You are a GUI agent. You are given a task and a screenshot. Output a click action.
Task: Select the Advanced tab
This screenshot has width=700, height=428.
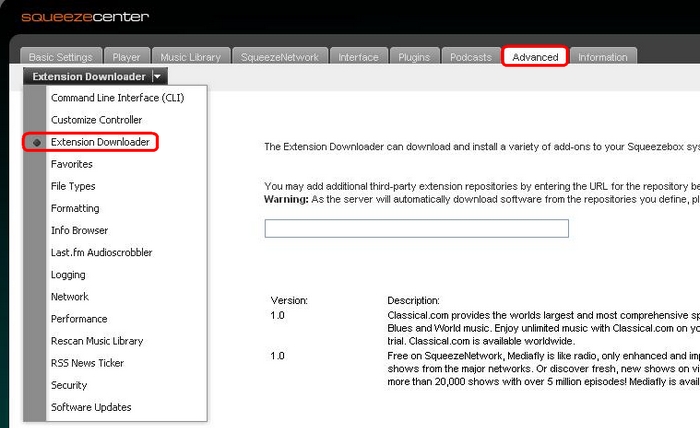[535, 57]
